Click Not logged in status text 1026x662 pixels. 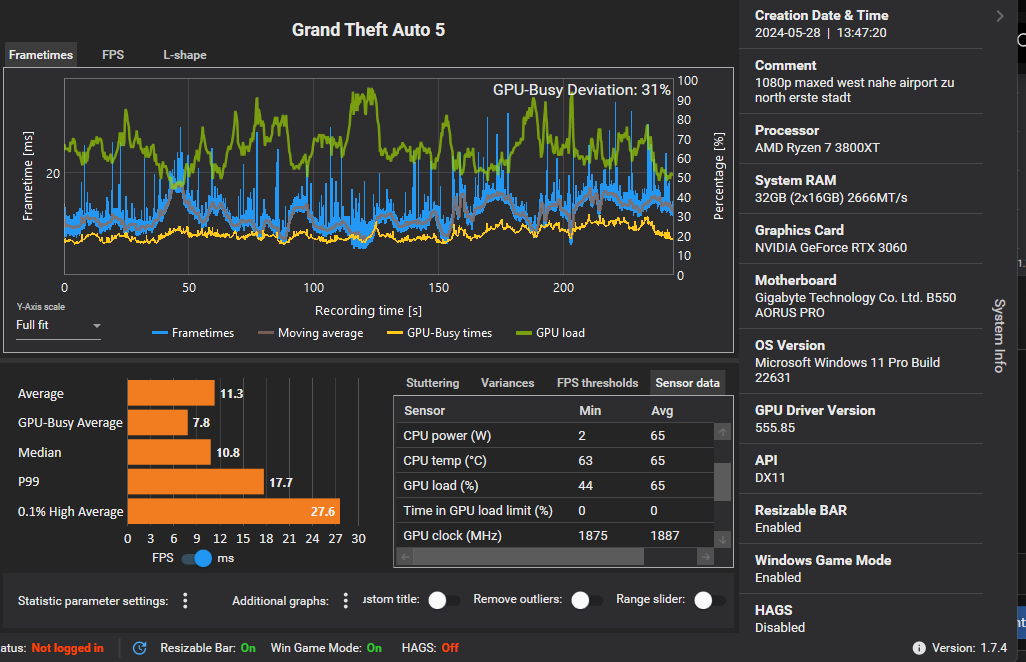click(67, 648)
